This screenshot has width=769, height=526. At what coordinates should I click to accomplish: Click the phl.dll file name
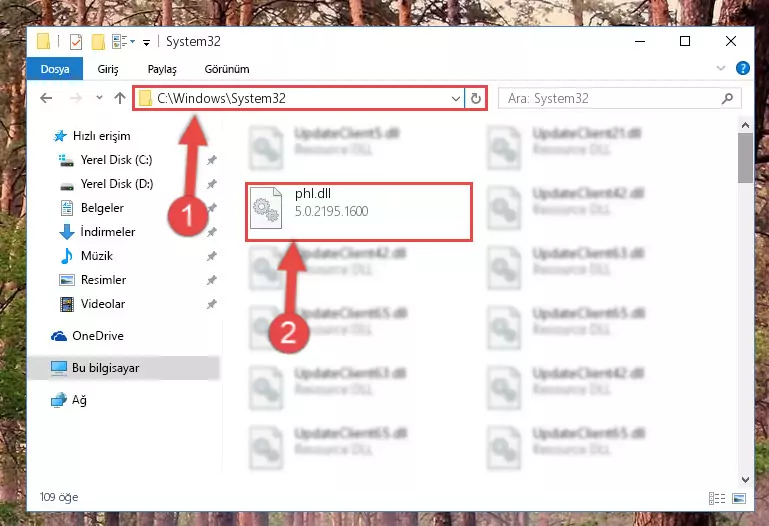(313, 194)
